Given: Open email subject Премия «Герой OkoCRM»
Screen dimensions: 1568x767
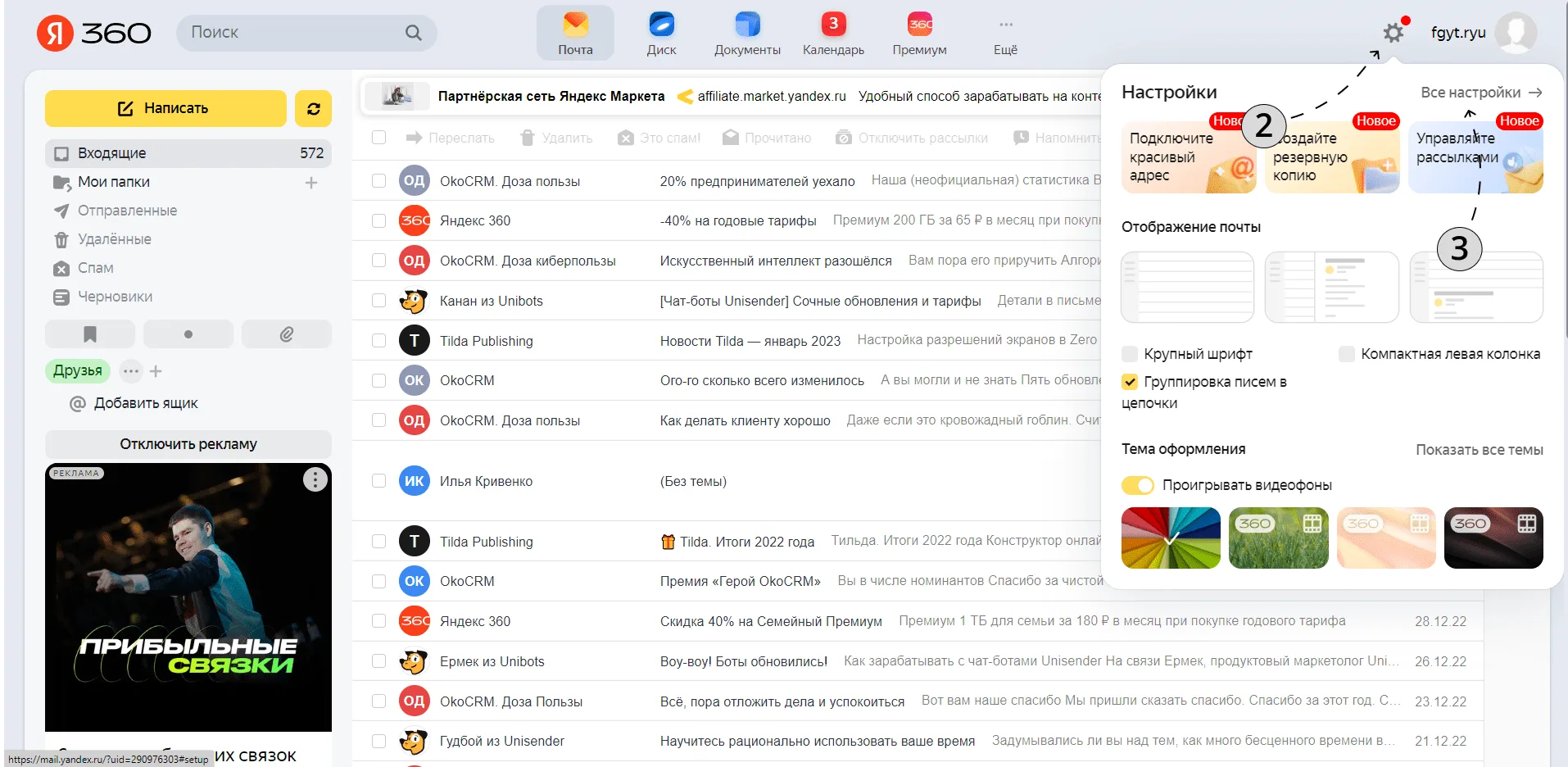Looking at the screenshot, I should point(741,582).
